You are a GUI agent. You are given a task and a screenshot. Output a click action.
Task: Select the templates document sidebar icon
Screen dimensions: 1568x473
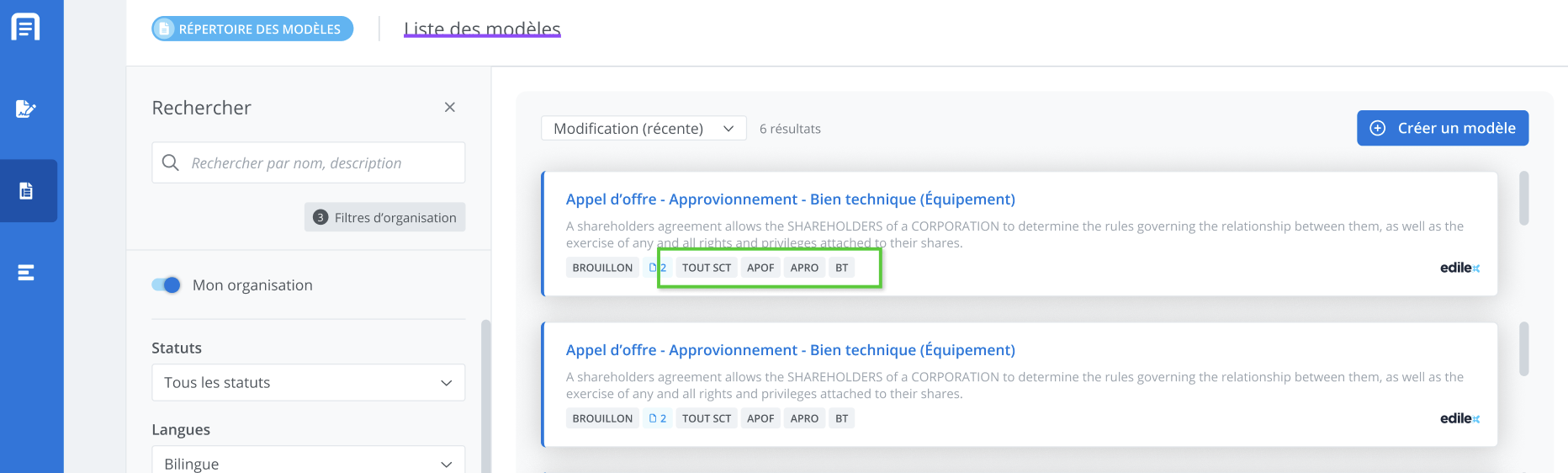click(26, 191)
